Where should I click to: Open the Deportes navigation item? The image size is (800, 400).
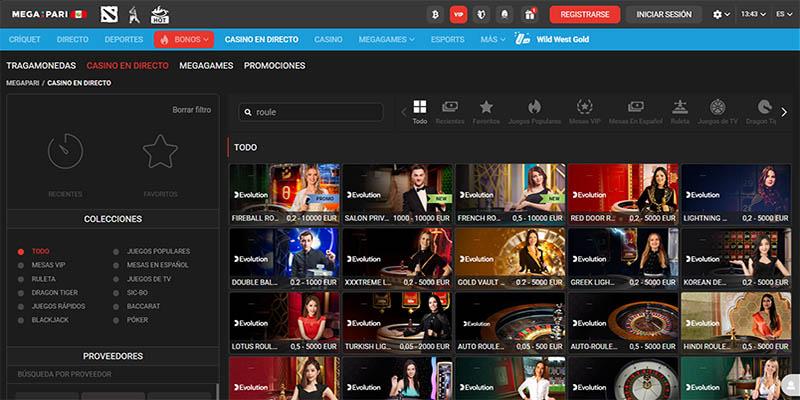(124, 39)
